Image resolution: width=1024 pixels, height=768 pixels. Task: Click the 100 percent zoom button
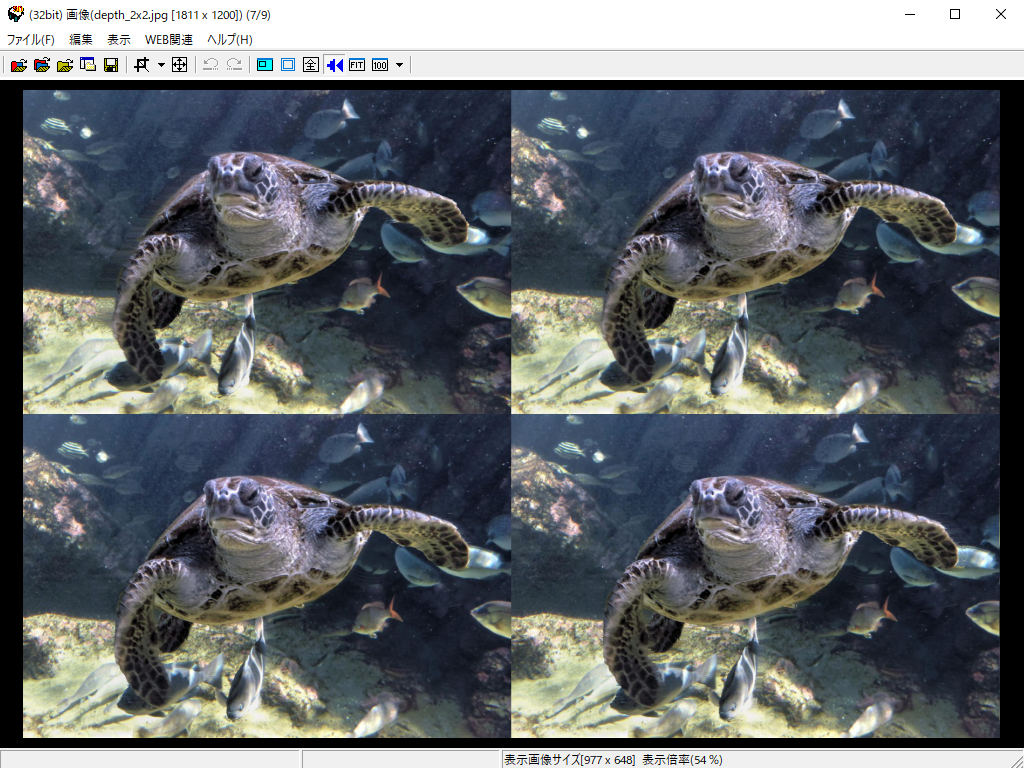click(380, 65)
